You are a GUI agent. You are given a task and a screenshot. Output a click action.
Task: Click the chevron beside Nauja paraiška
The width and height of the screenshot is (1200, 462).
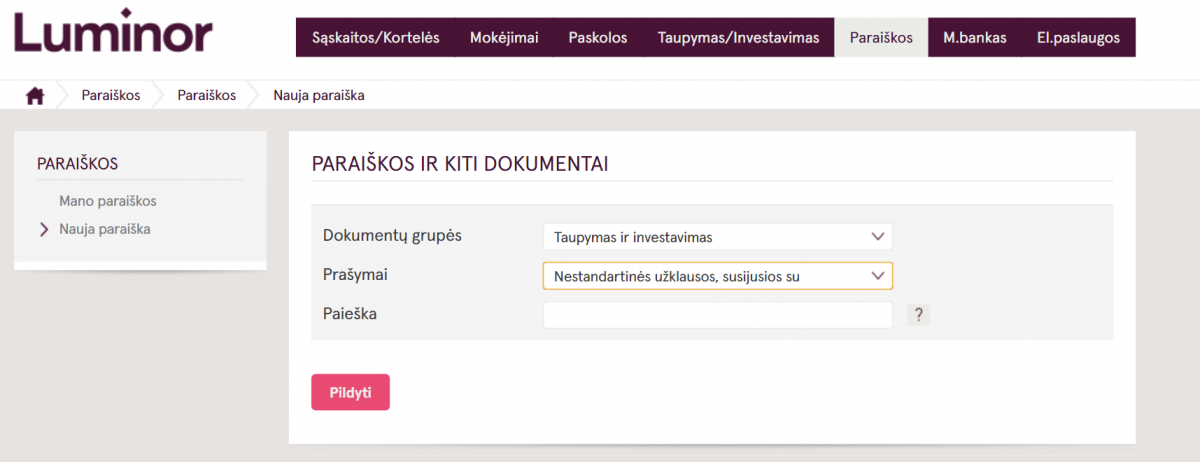43,229
